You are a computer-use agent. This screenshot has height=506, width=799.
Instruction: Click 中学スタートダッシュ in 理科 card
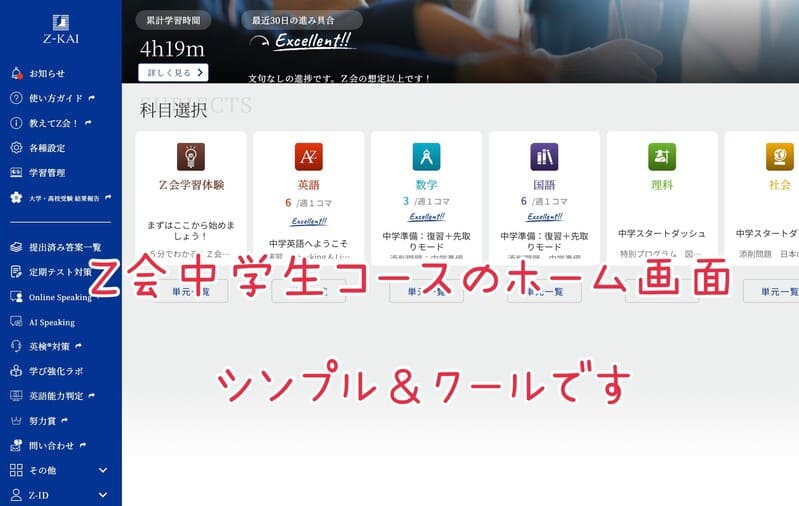662,233
